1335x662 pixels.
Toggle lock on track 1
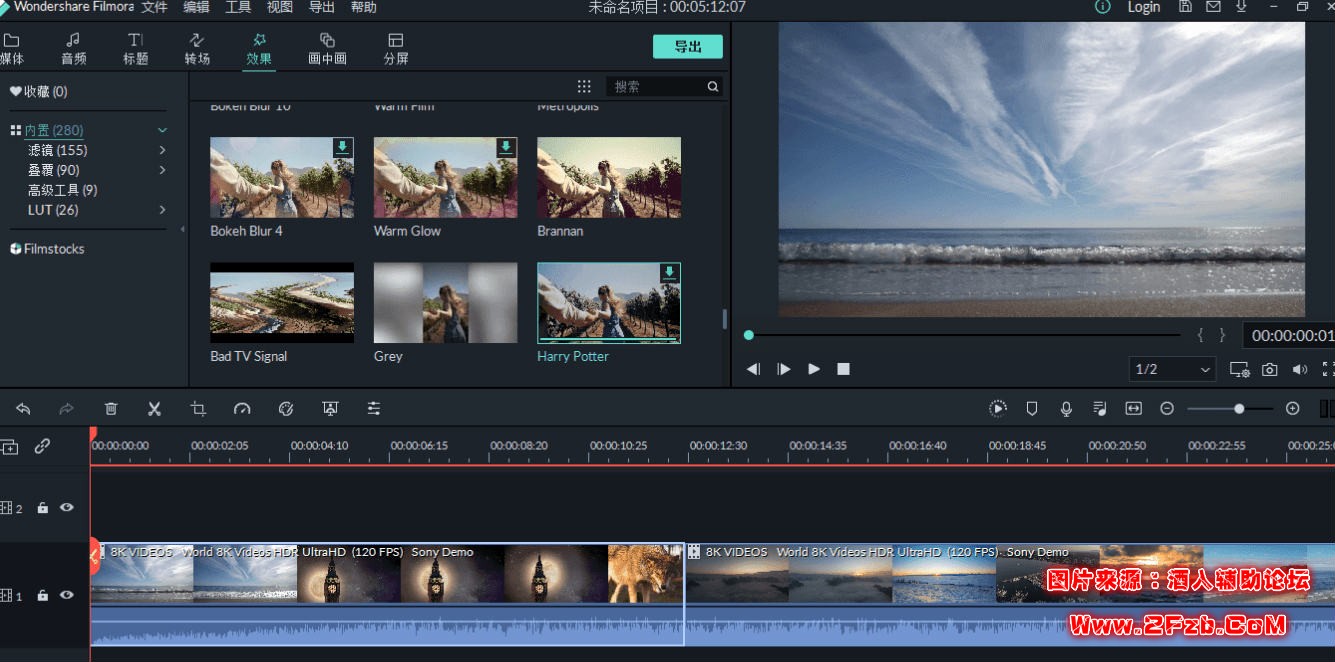pyautogui.click(x=42, y=595)
